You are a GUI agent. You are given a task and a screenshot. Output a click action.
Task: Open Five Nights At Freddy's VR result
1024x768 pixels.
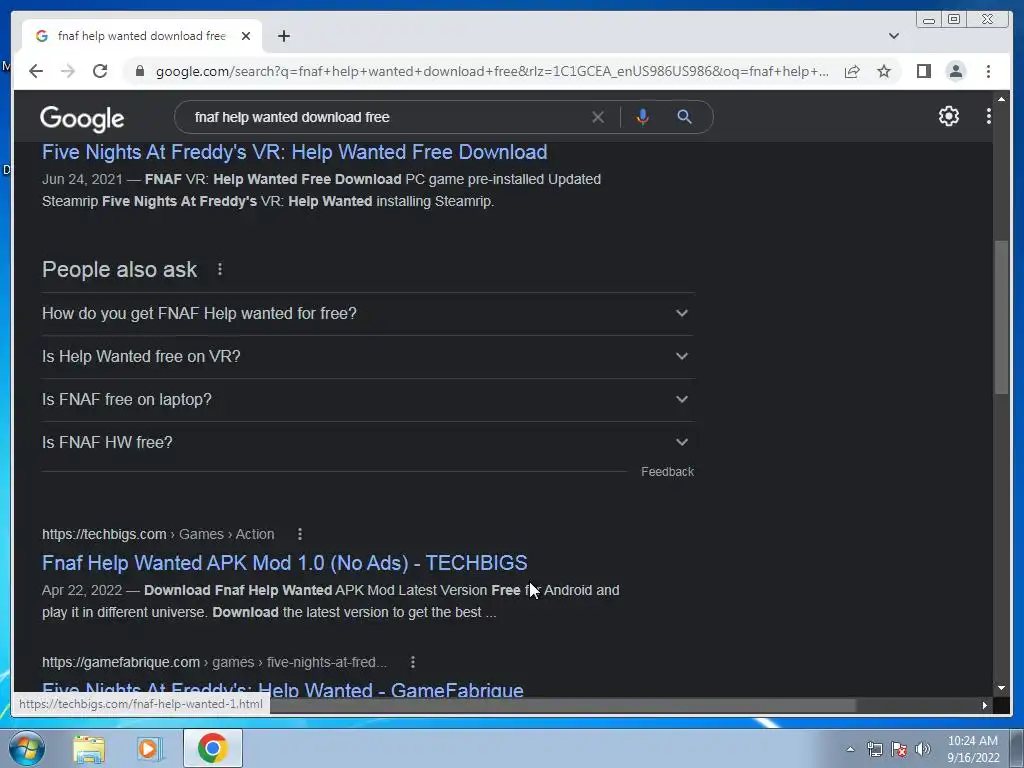(295, 152)
